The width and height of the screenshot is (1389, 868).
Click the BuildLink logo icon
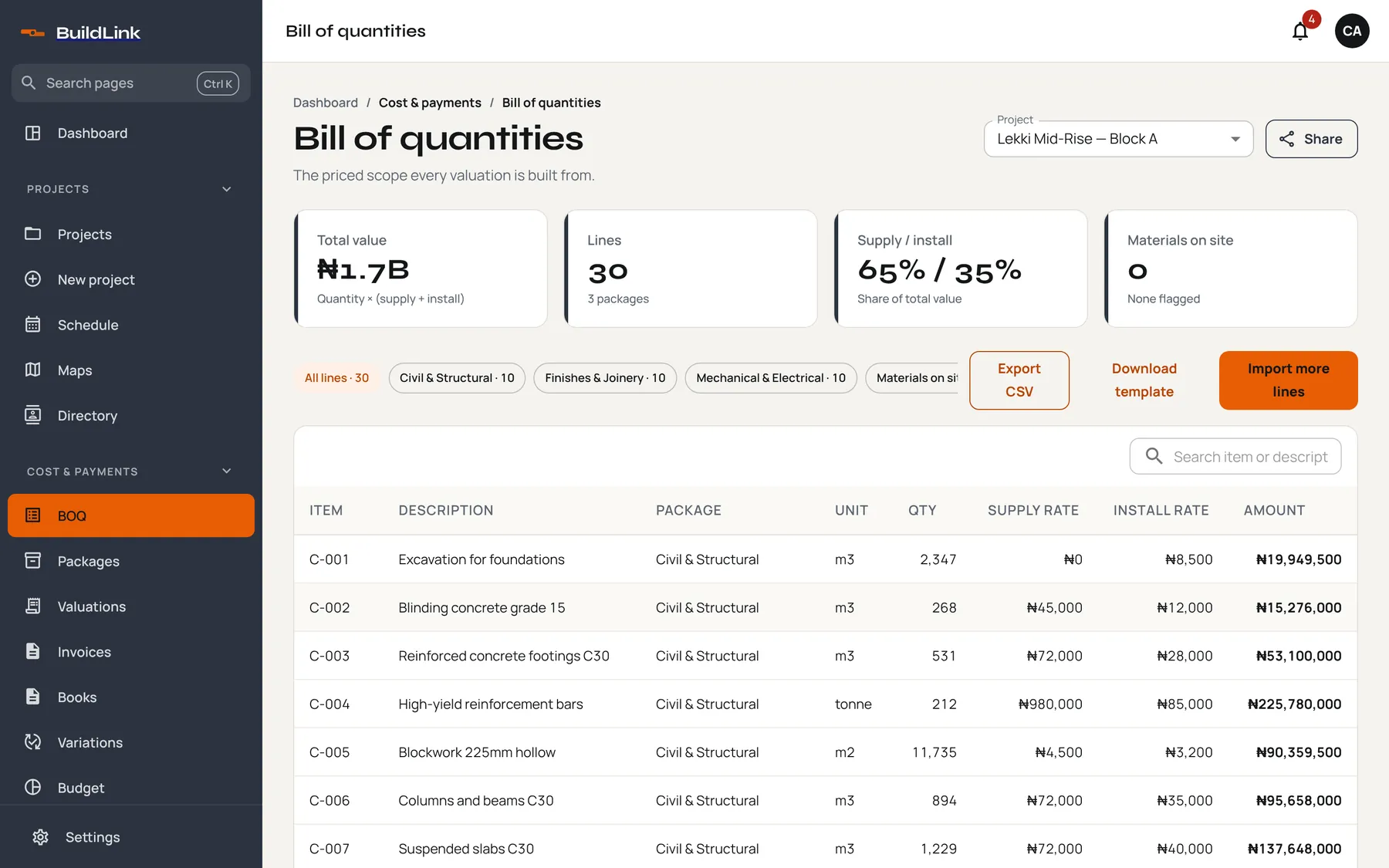pos(32,32)
